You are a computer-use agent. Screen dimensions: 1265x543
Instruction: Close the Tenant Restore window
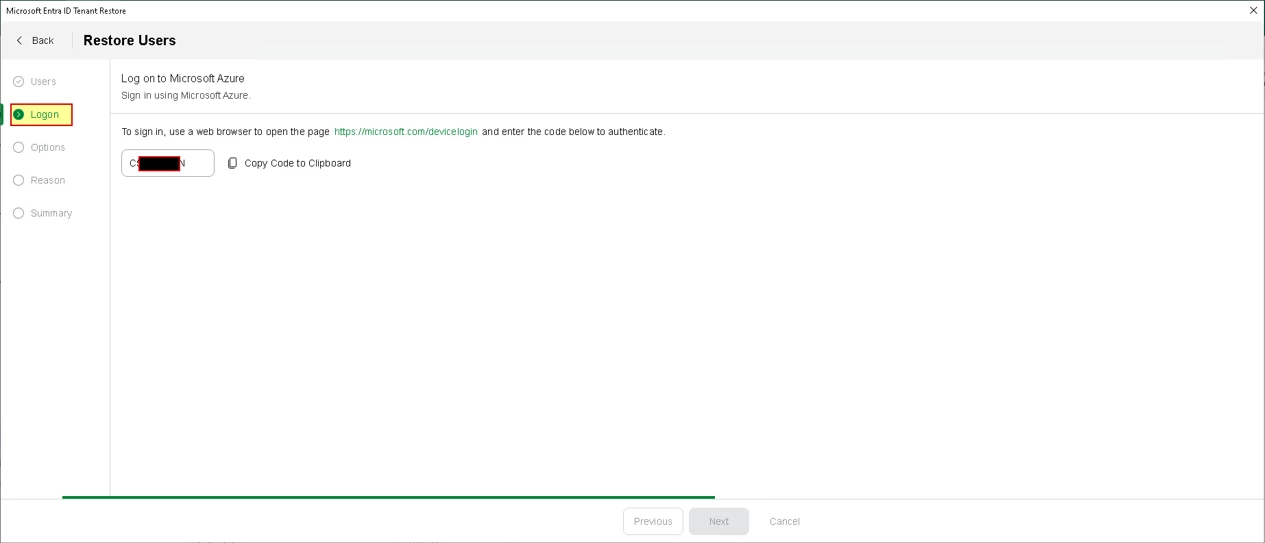1254,10
